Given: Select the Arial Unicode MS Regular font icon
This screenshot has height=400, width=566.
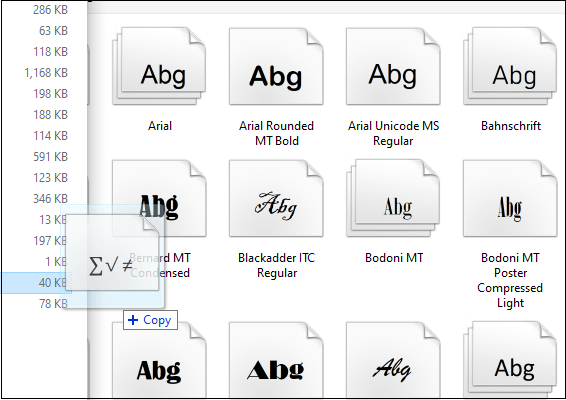Looking at the screenshot, I should click(393, 67).
